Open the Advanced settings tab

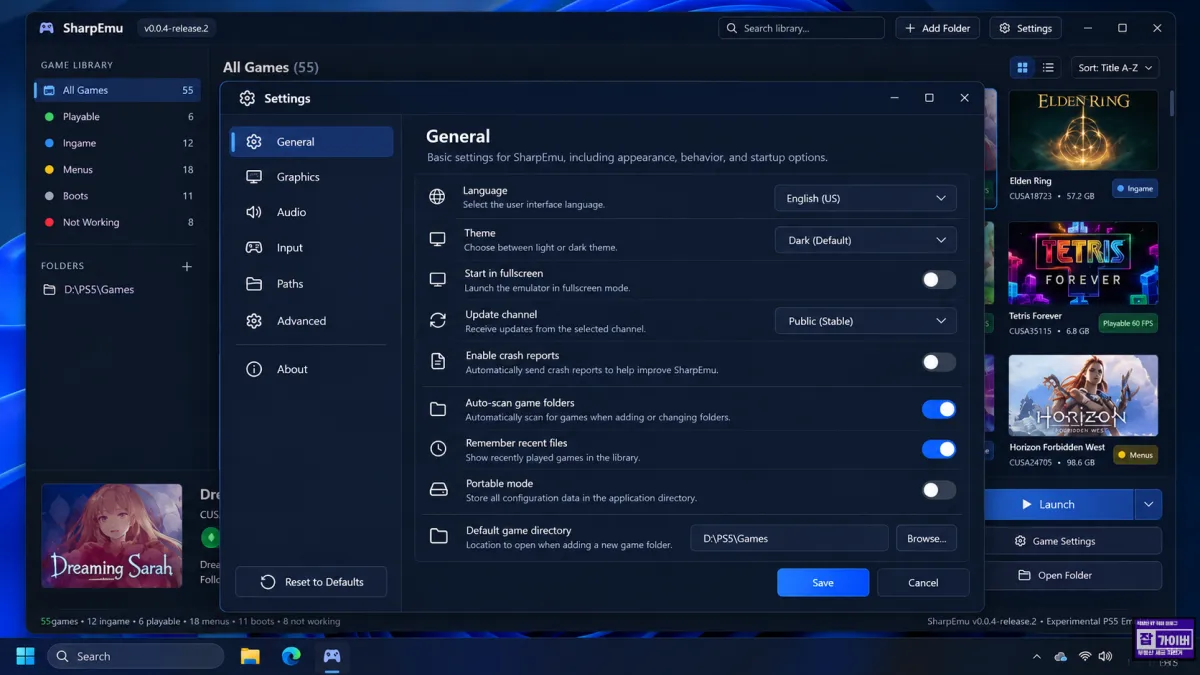[312, 321]
